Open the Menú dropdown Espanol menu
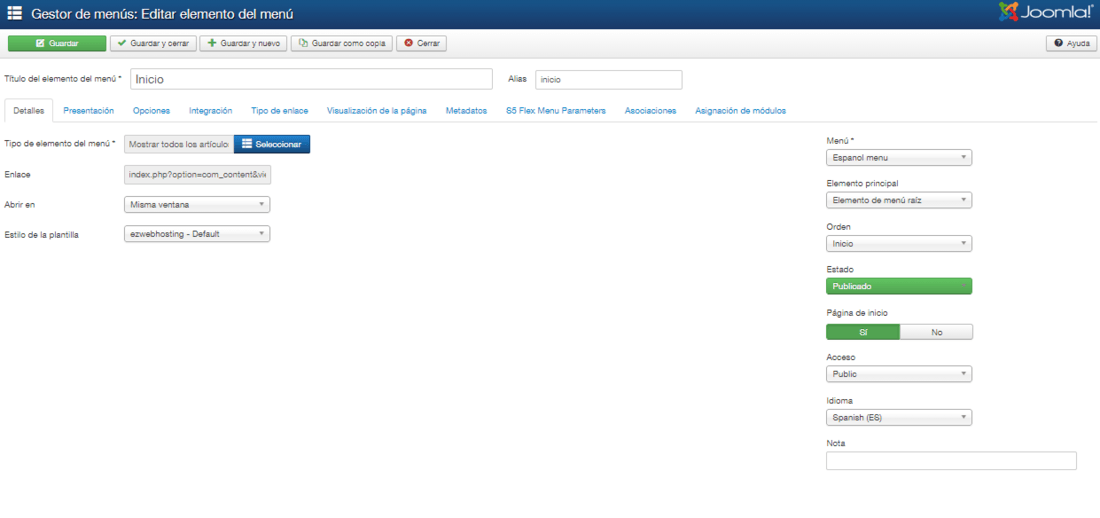 point(899,158)
